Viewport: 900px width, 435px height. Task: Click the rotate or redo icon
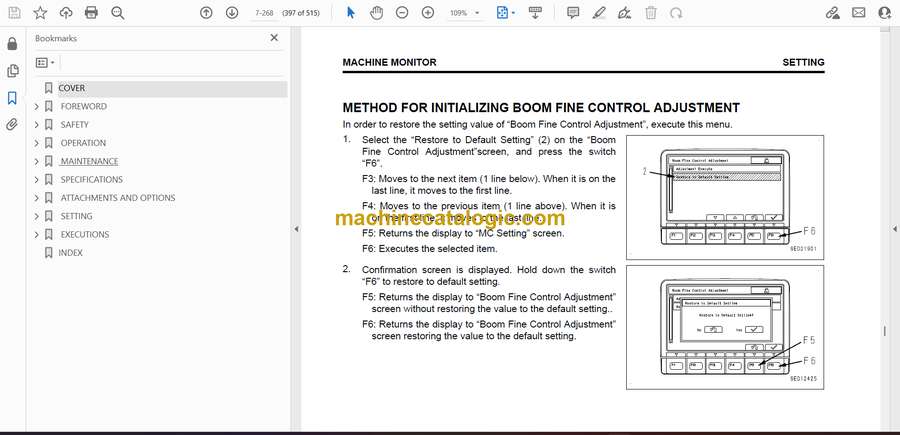pyautogui.click(x=677, y=13)
